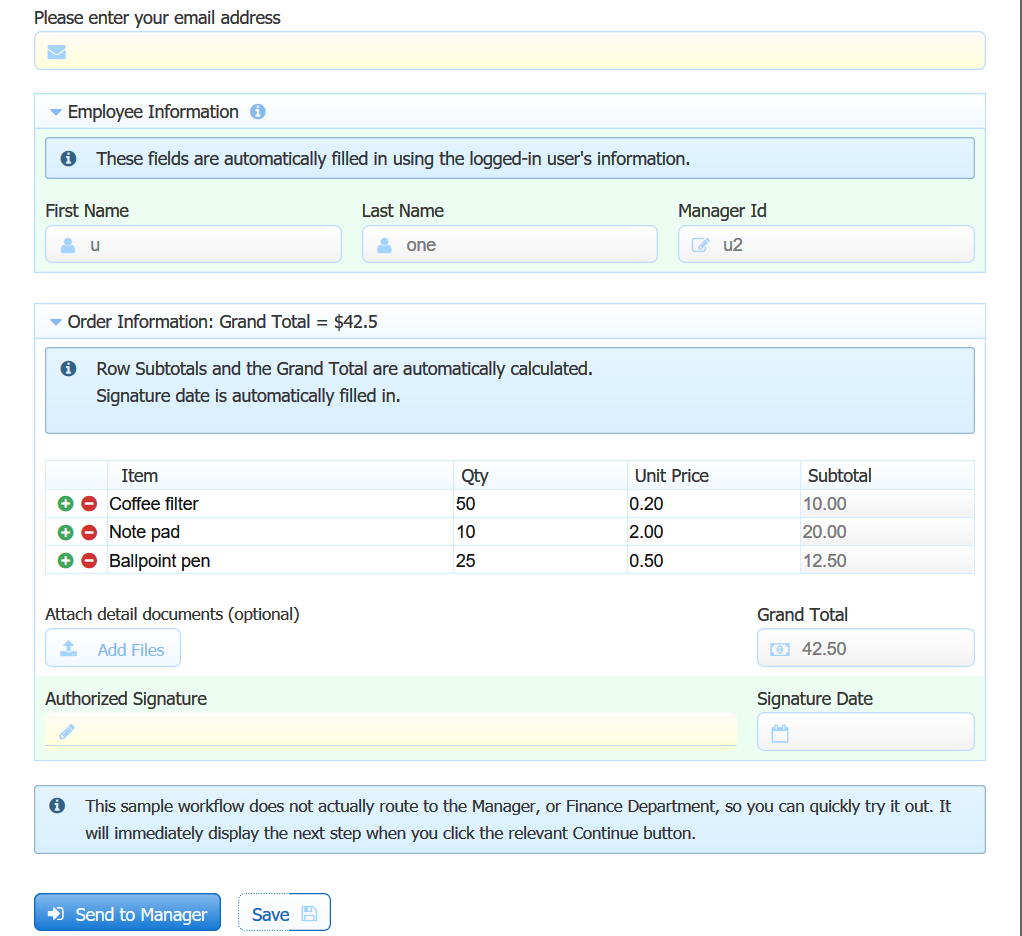Click the Employee Information heading text
The width and height of the screenshot is (1022, 936).
[x=153, y=112]
